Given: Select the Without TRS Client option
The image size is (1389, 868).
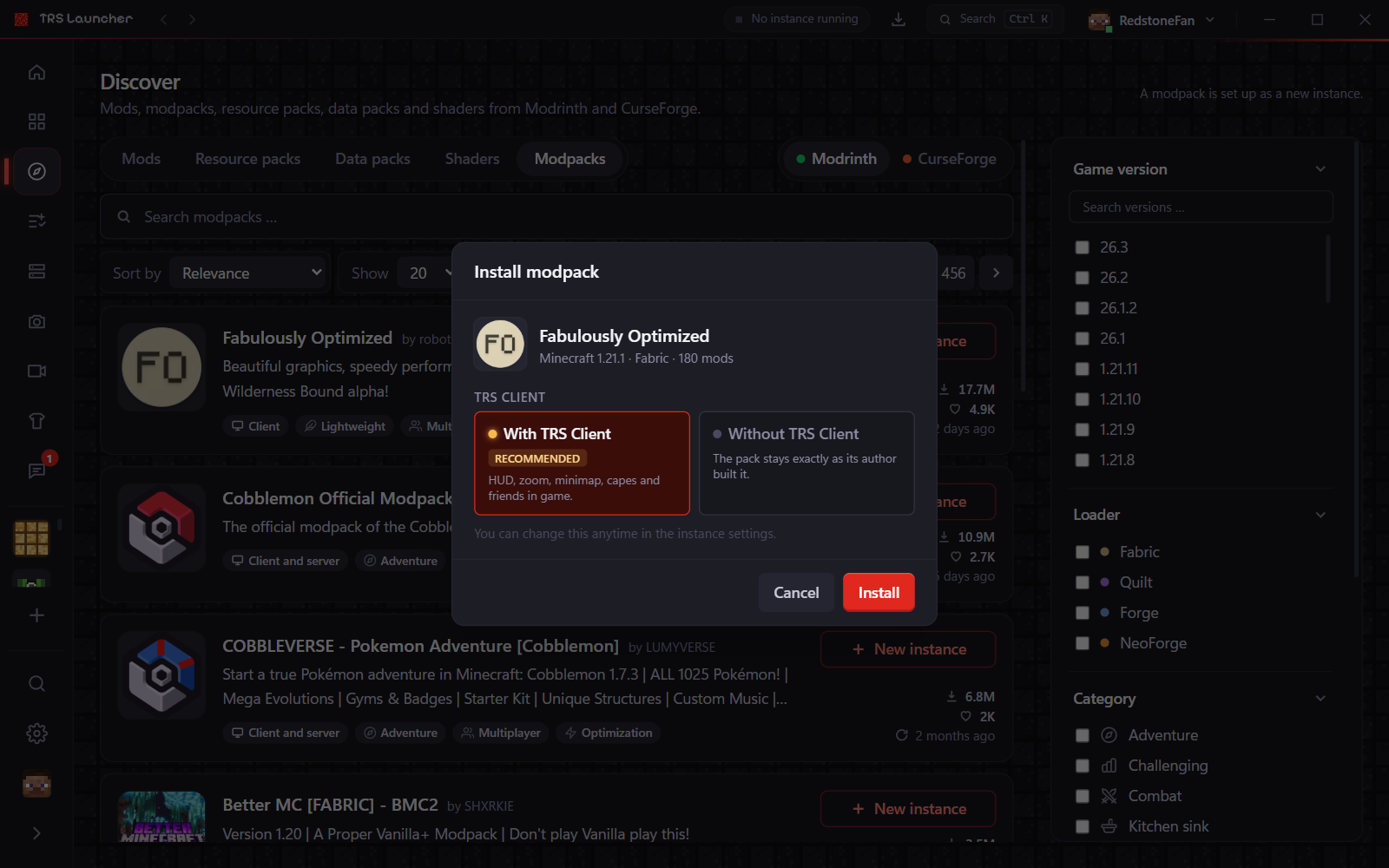Looking at the screenshot, I should coord(806,464).
